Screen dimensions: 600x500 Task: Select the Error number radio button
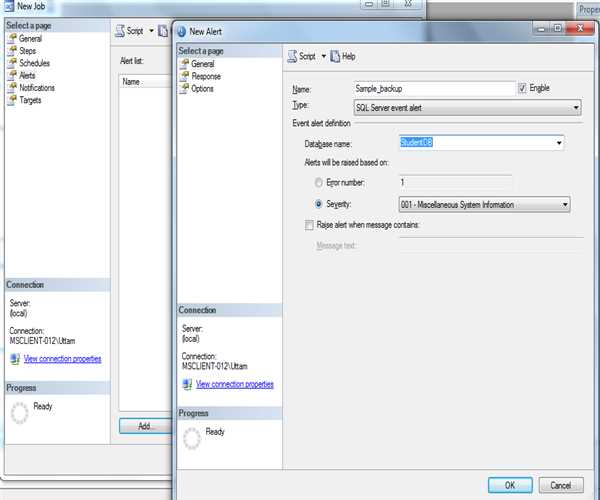(x=319, y=183)
